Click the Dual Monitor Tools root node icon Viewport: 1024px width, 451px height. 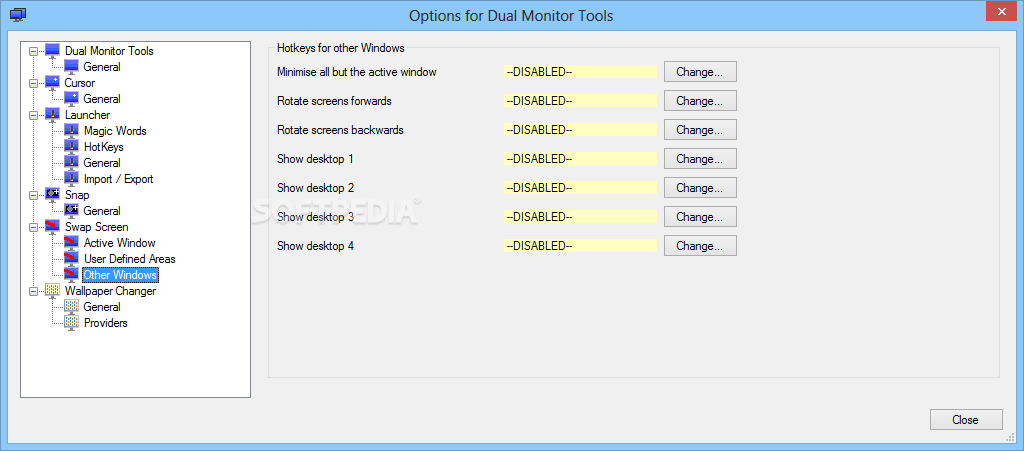click(52, 51)
